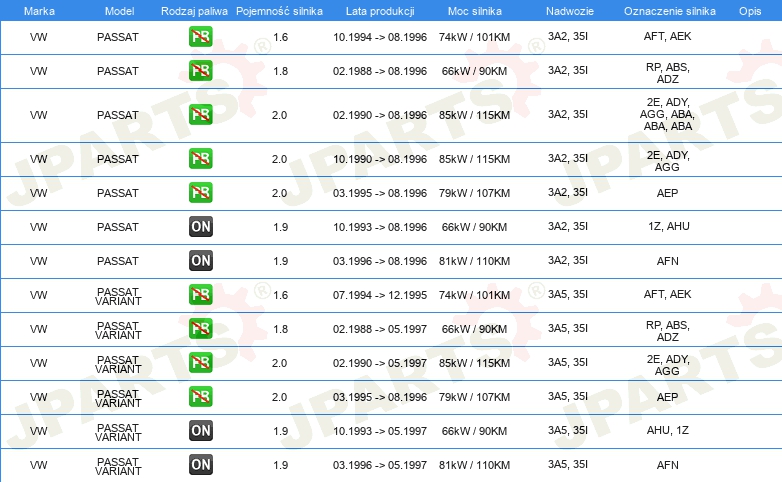
Task: Click petrol icon in Passat Variant 1.8 row
Action: click(x=200, y=328)
